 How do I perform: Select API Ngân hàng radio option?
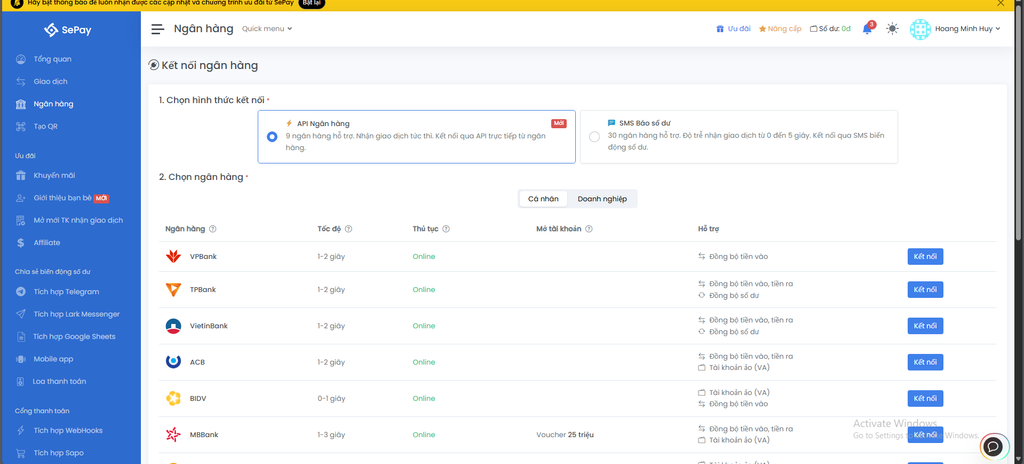[272, 136]
